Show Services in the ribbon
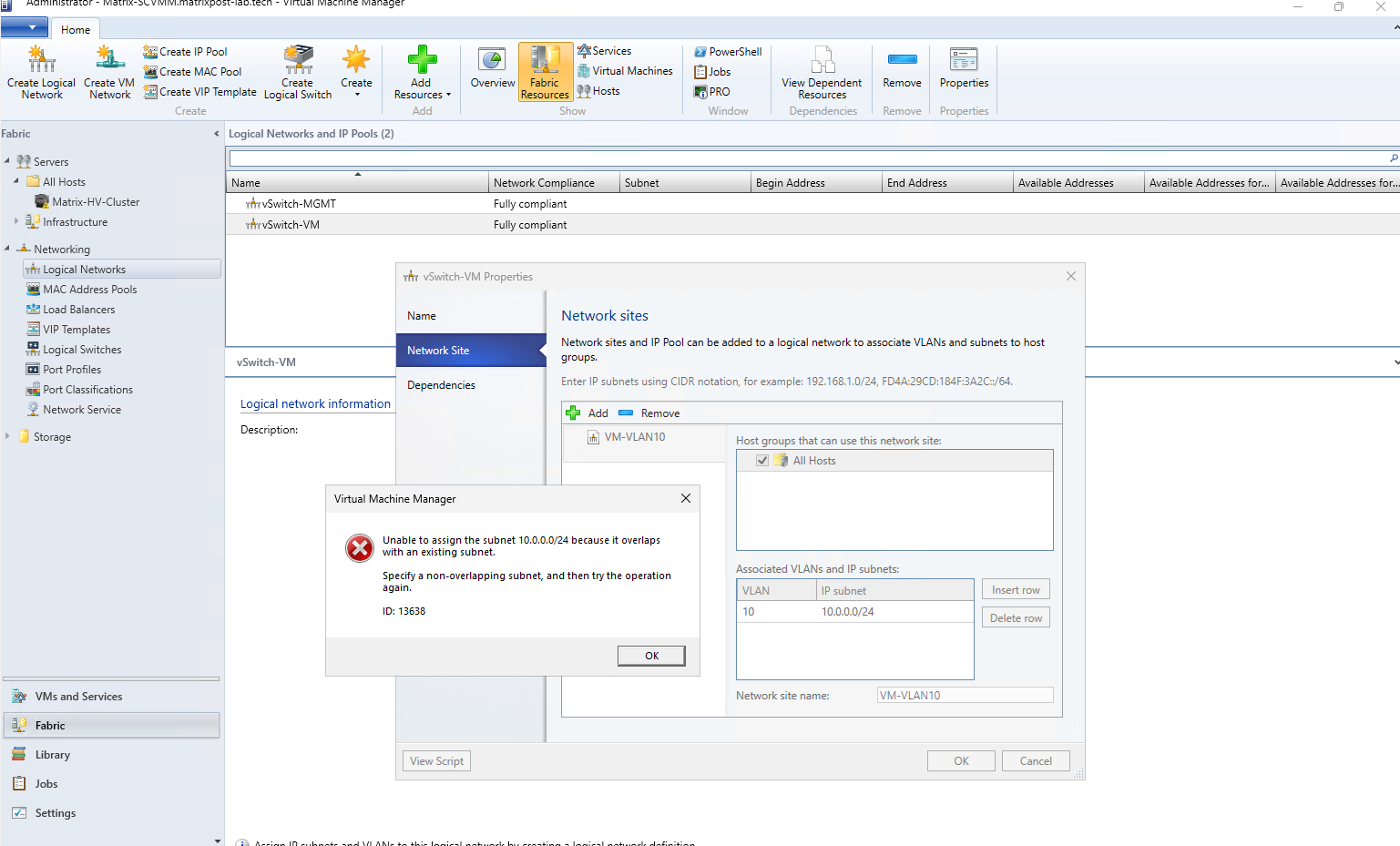 (604, 51)
